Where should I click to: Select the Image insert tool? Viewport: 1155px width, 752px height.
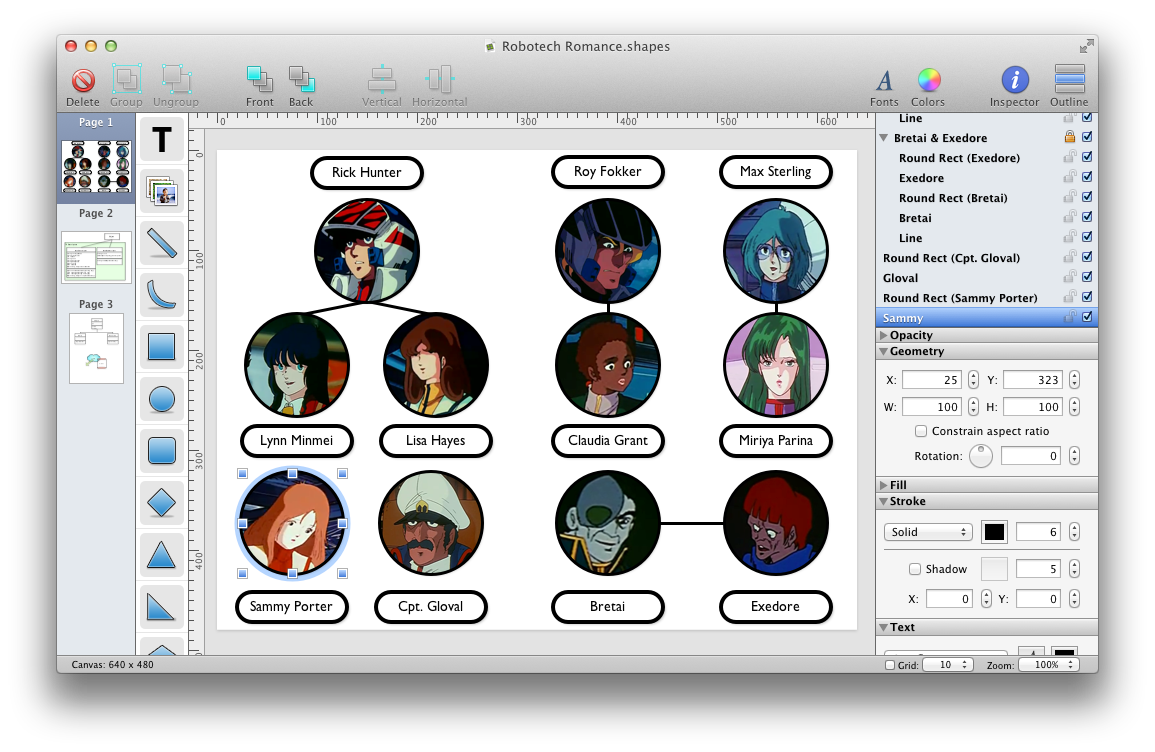(x=161, y=191)
